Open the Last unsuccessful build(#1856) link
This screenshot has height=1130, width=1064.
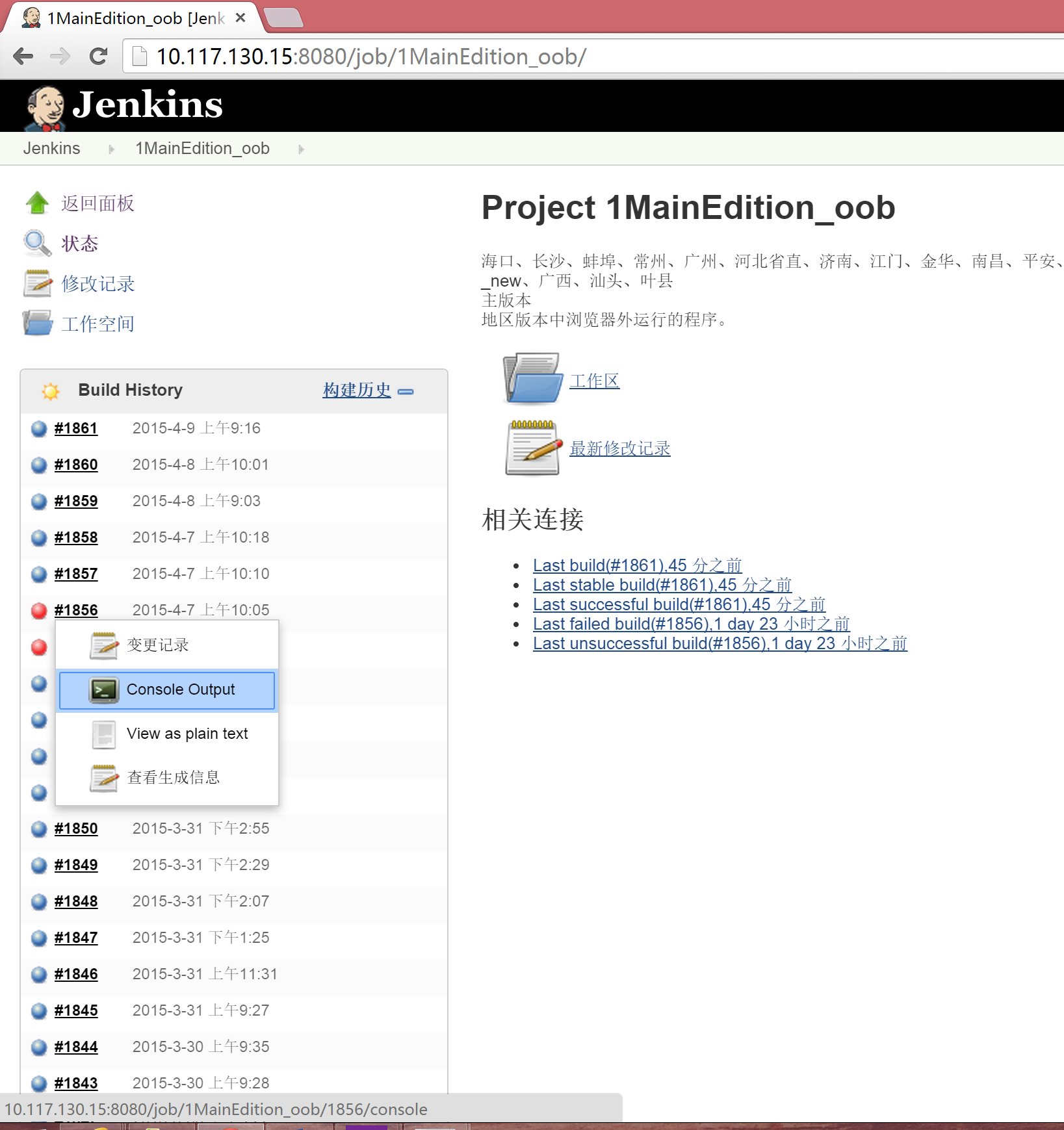pyautogui.click(x=720, y=643)
